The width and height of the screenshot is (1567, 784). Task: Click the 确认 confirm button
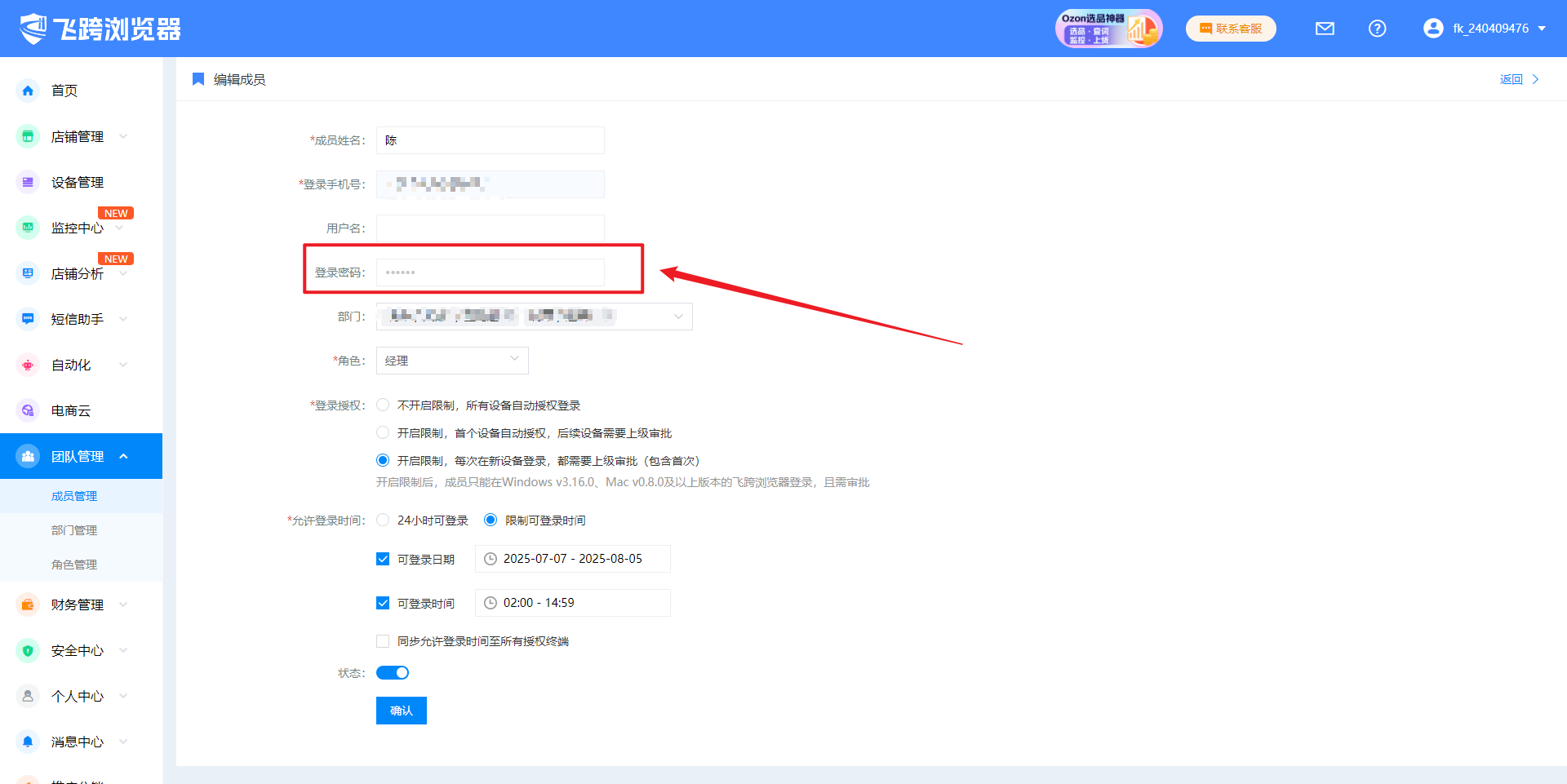click(401, 711)
